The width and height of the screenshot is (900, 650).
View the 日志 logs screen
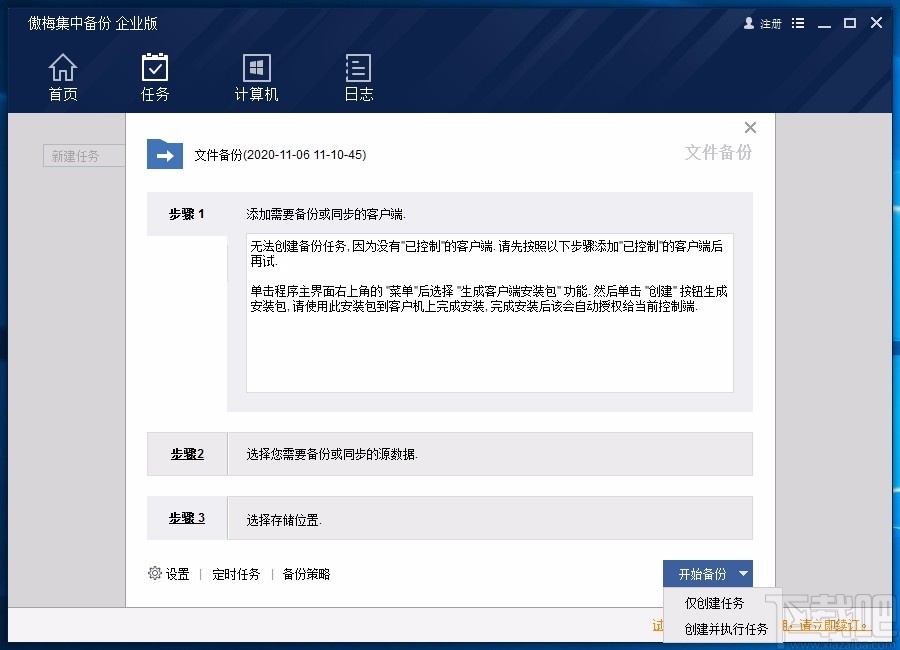click(358, 76)
